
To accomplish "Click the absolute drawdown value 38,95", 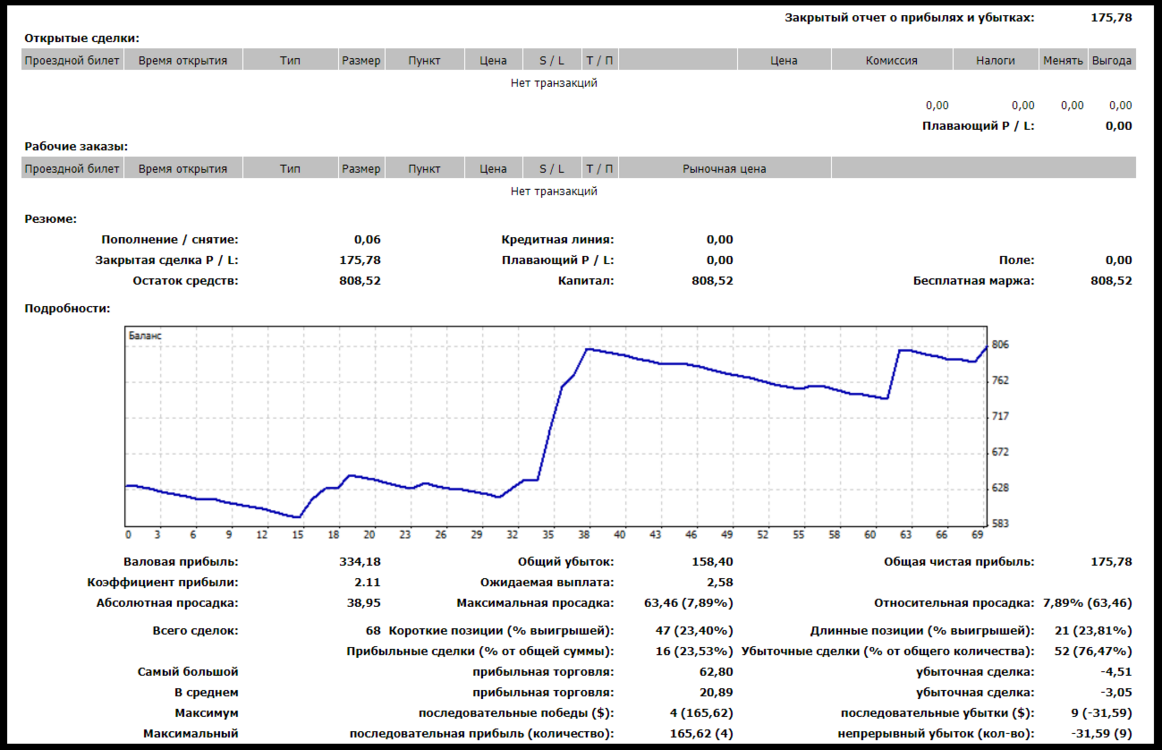I will [x=363, y=603].
